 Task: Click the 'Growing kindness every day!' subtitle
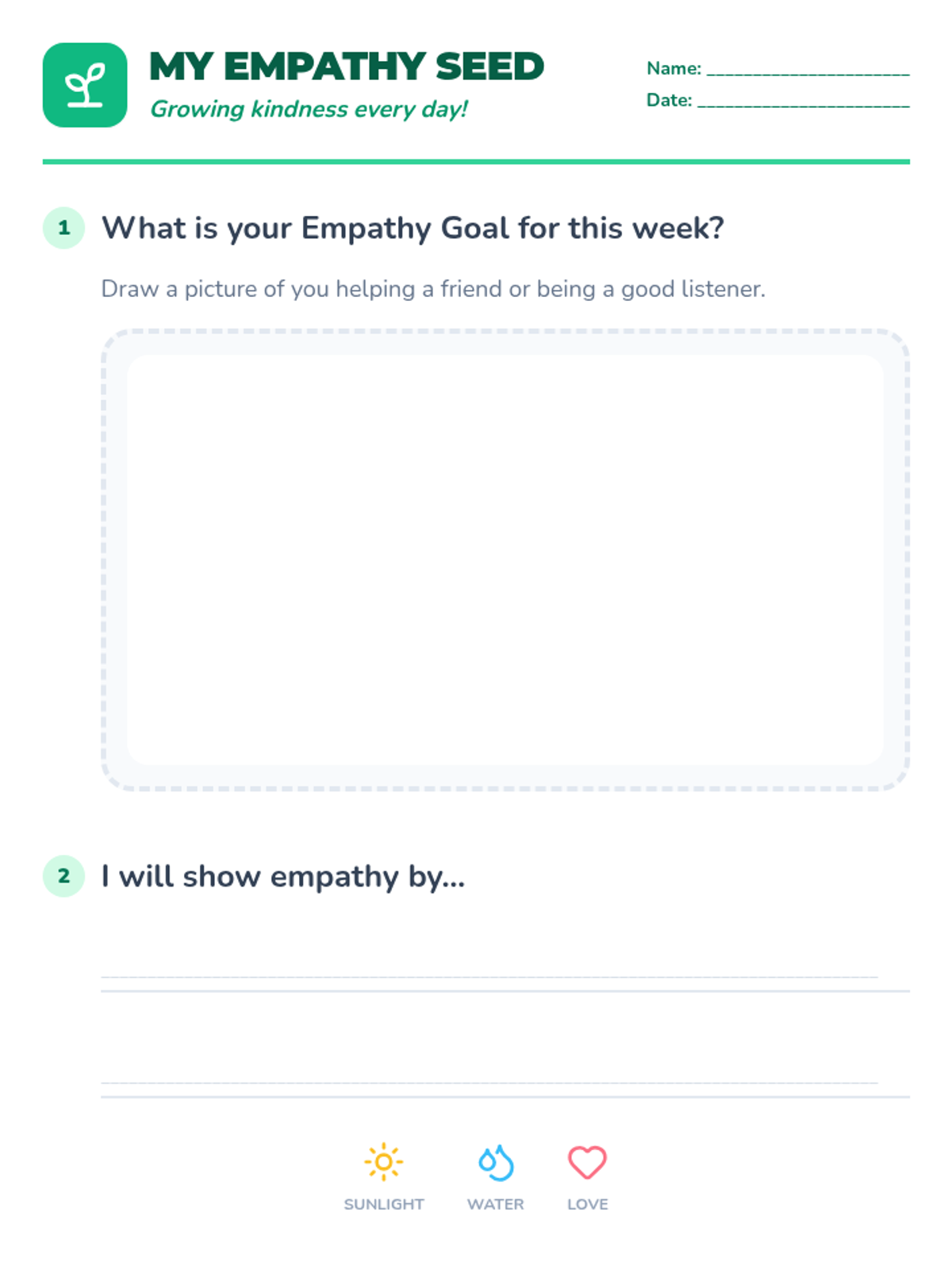click(309, 109)
